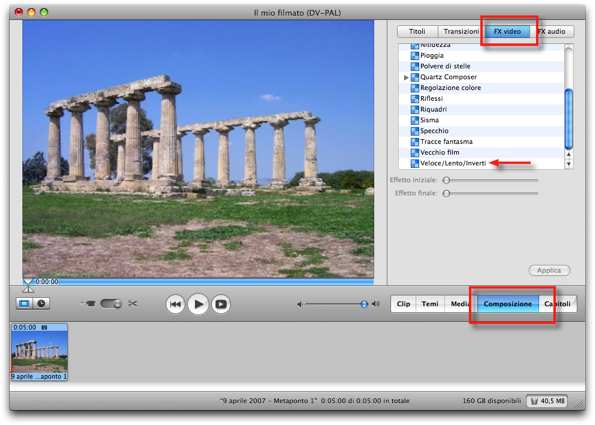Screen dimensions: 595x425
Task: Toggle the camera/edit mode switch
Action: pos(110,303)
